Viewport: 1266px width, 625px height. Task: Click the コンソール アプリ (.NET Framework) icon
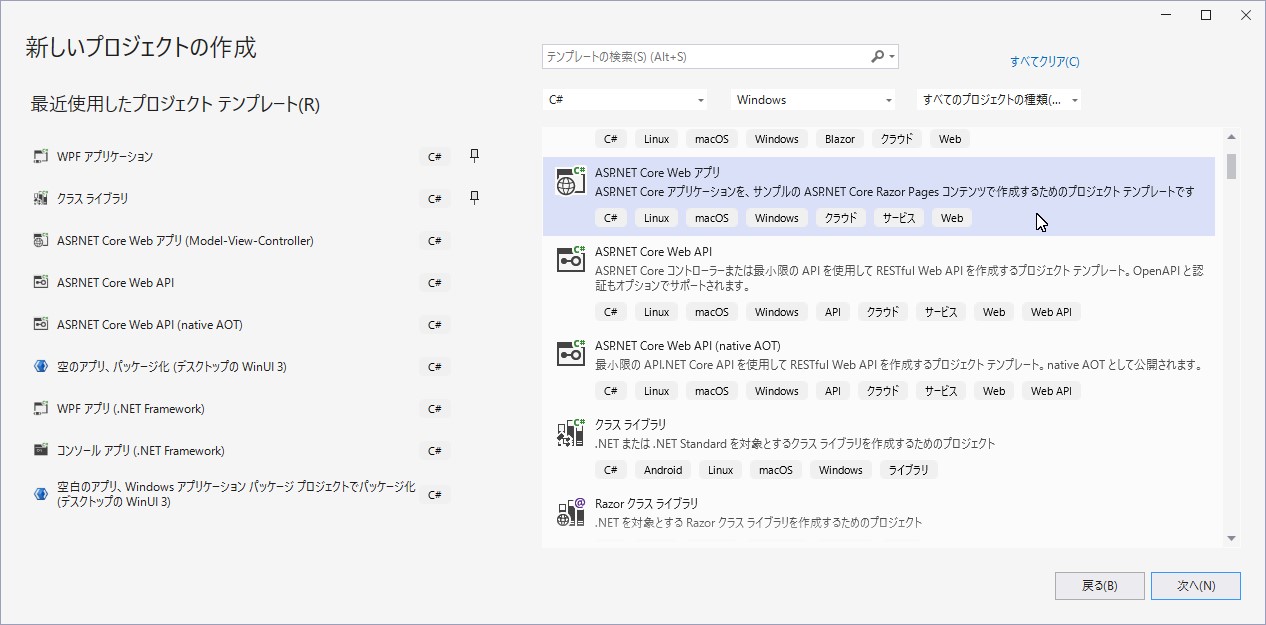[x=40, y=451]
